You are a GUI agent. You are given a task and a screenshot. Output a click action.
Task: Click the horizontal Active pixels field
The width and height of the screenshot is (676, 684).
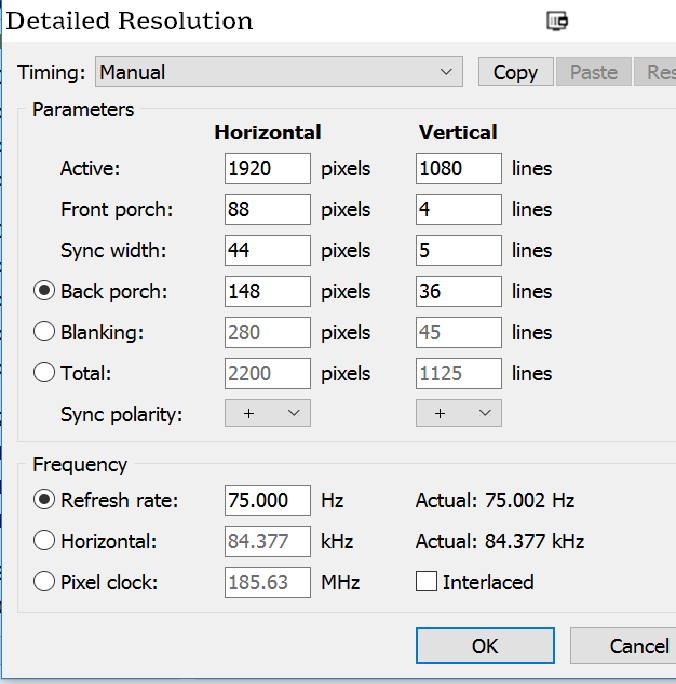coord(267,168)
